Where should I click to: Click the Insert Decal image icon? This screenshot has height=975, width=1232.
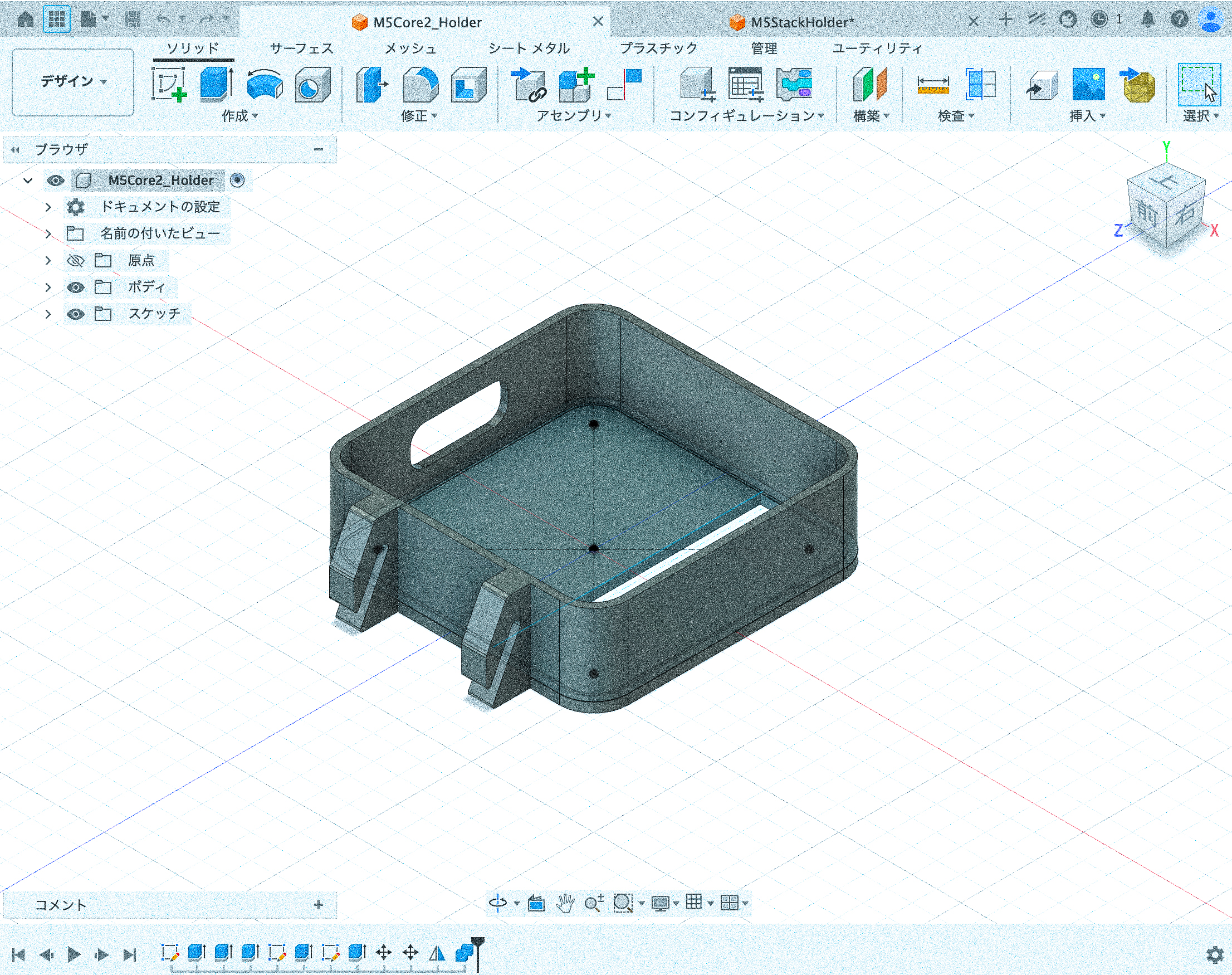tap(1088, 85)
